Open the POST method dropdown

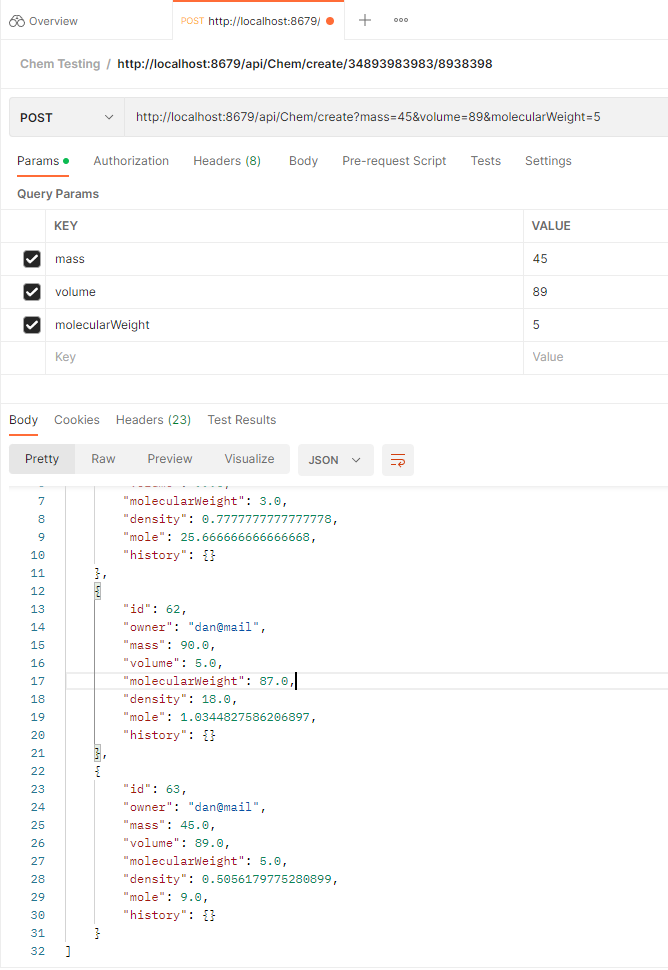click(x=66, y=117)
